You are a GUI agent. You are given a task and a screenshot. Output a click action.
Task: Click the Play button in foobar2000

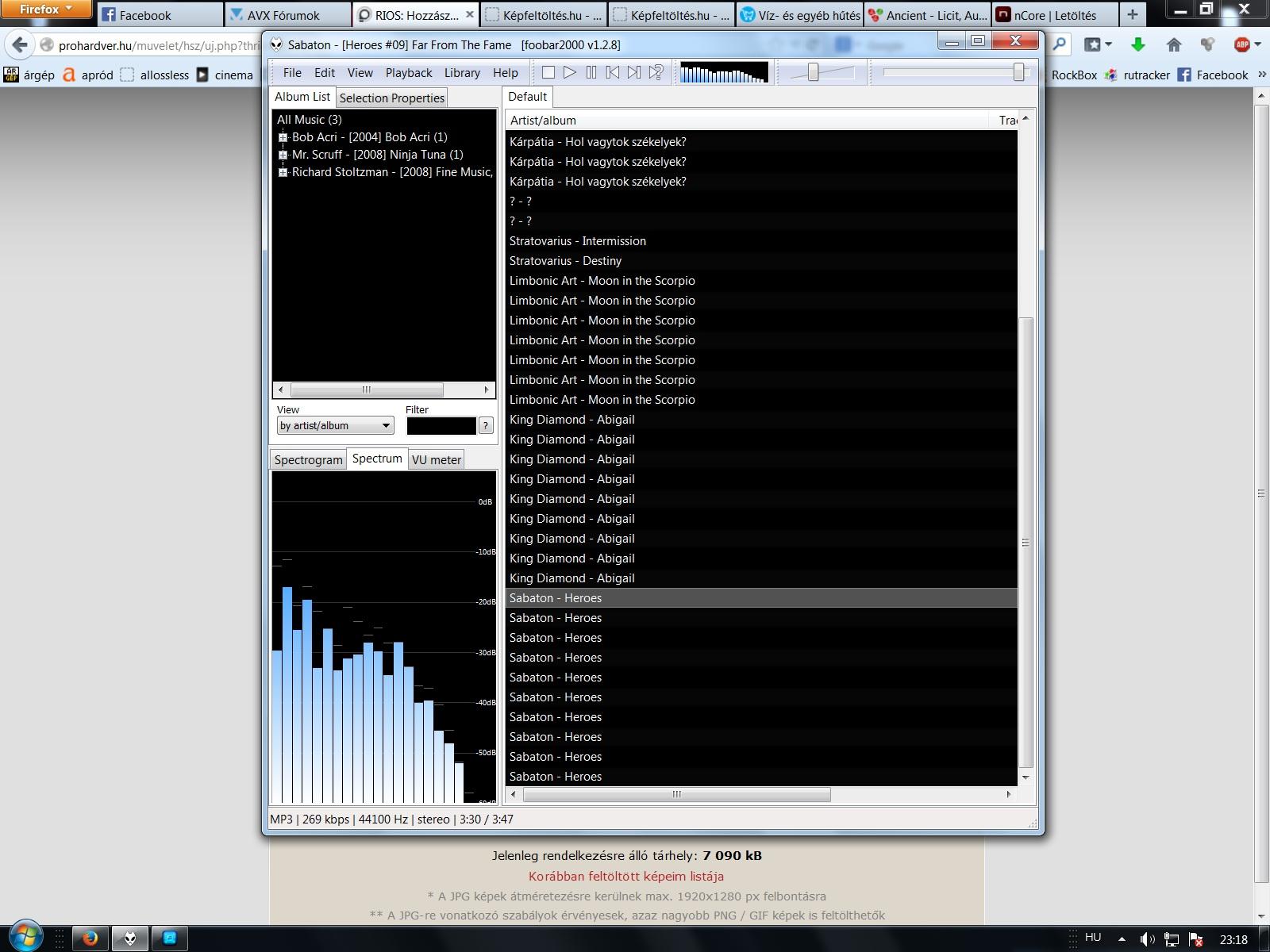pos(569,72)
